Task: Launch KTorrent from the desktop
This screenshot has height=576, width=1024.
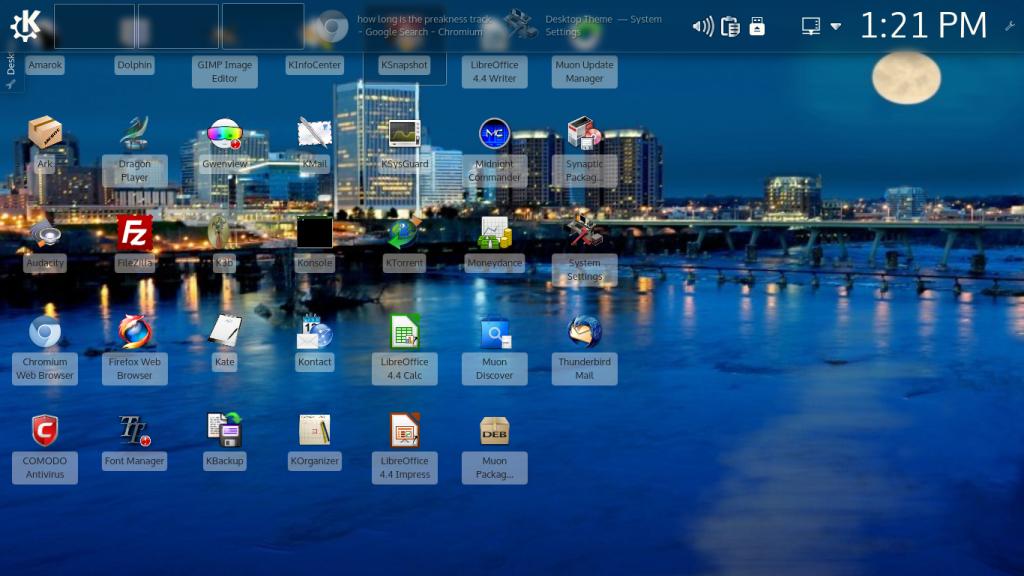Action: pyautogui.click(x=404, y=234)
